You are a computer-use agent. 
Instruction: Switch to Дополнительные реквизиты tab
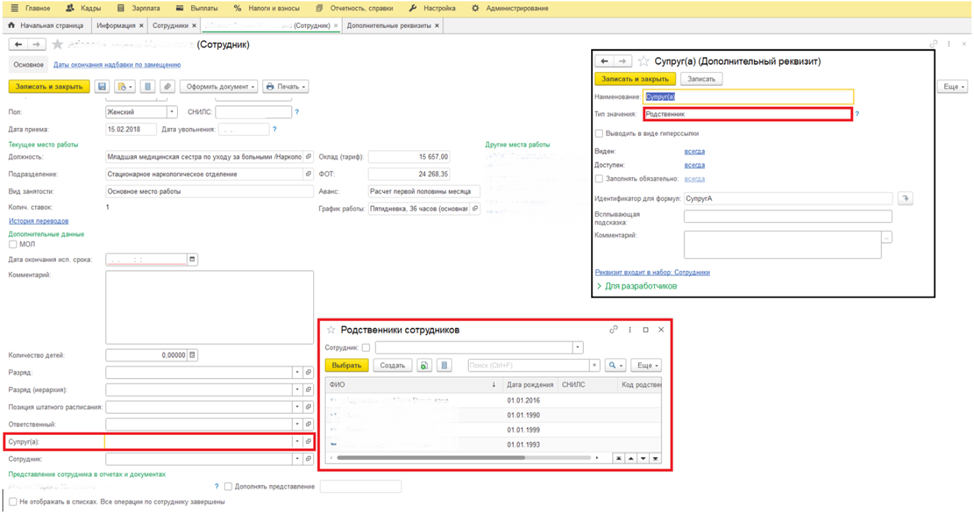coord(393,25)
